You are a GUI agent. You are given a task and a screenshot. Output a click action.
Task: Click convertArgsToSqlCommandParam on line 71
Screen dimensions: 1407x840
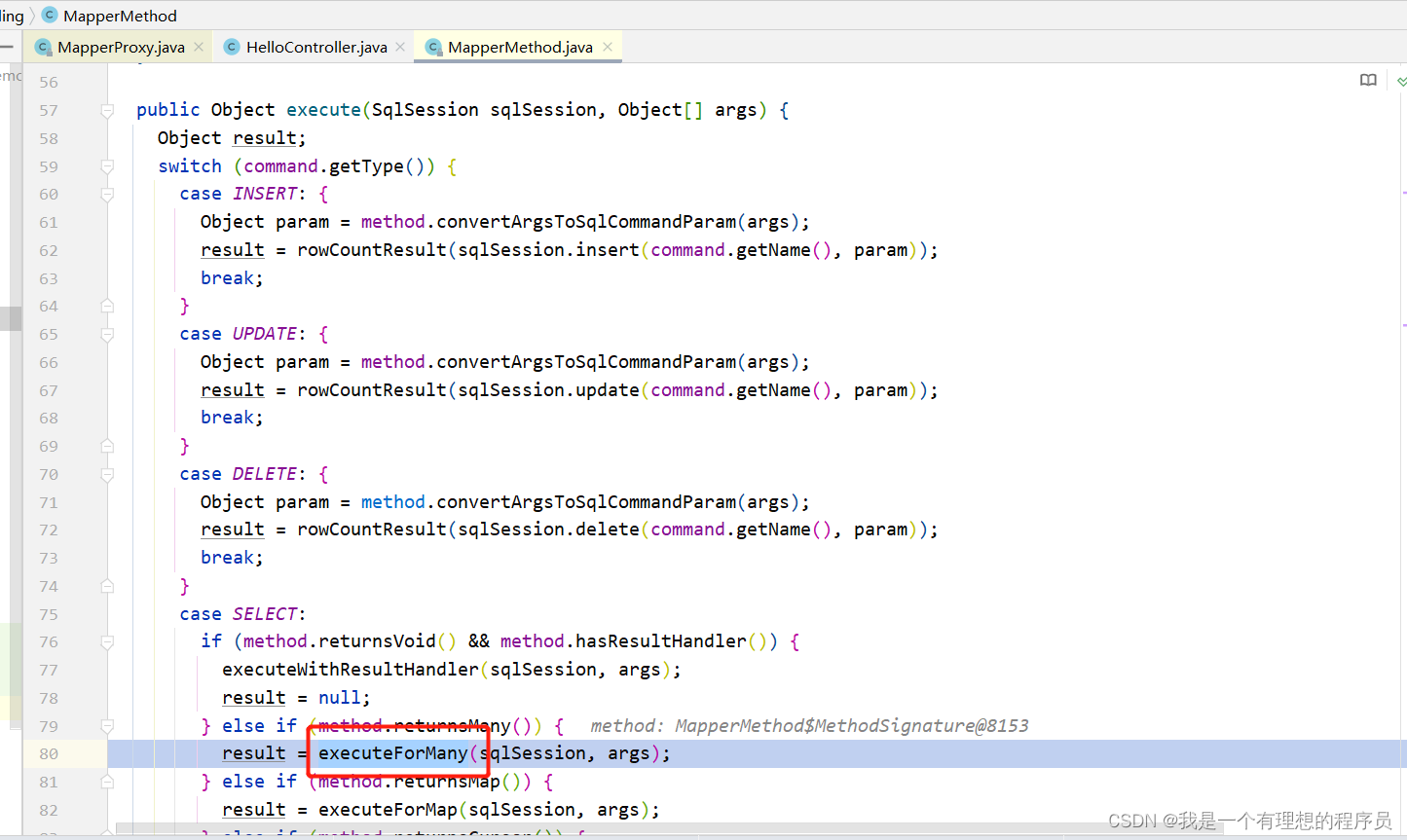pos(586,502)
